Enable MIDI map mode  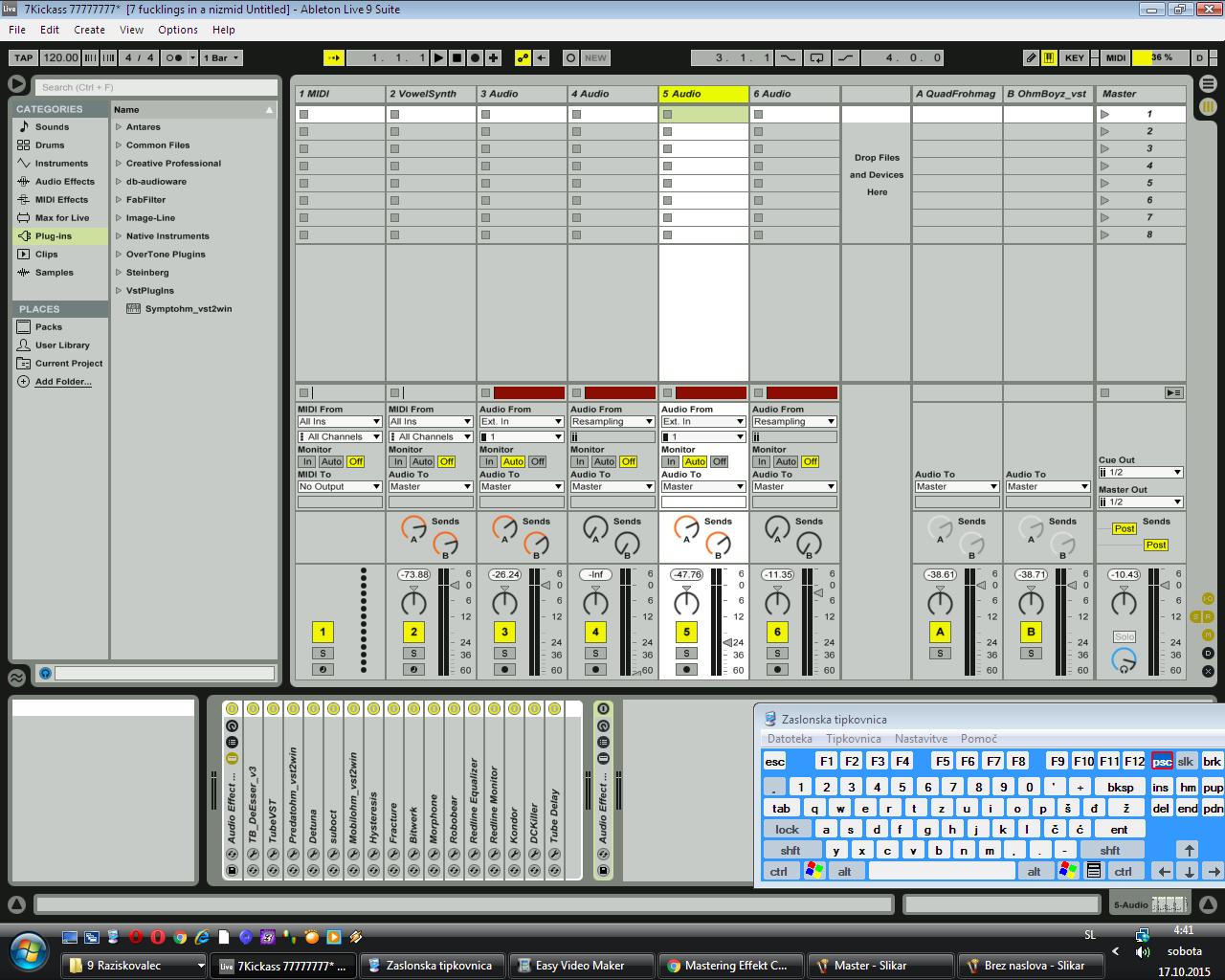click(1116, 57)
